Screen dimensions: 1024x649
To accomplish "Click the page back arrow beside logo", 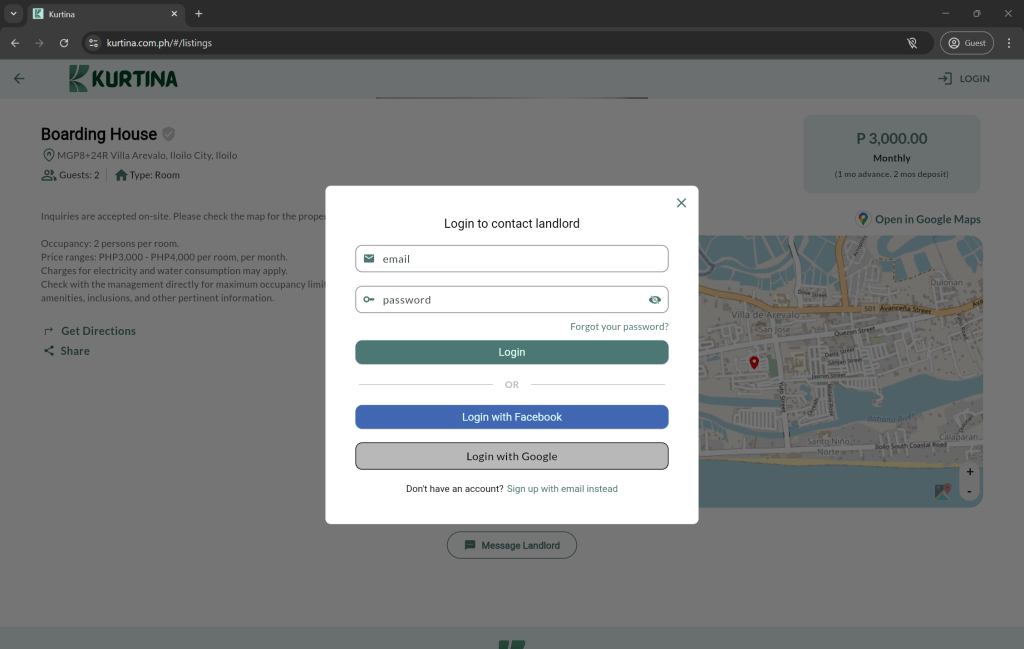I will 19,79.
